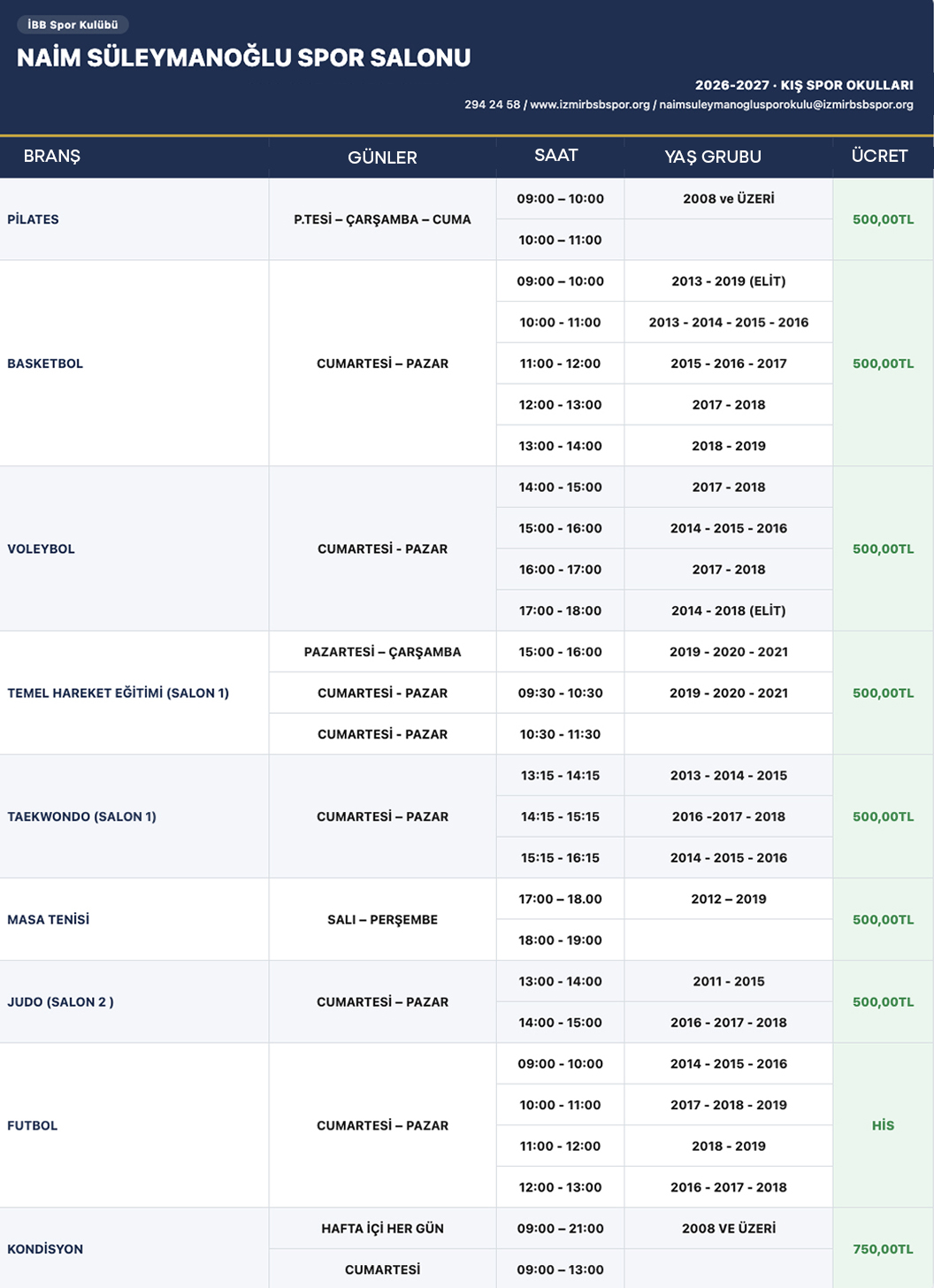
Task: Open the www.izmirbsbspor.org website link
Action: point(590,104)
